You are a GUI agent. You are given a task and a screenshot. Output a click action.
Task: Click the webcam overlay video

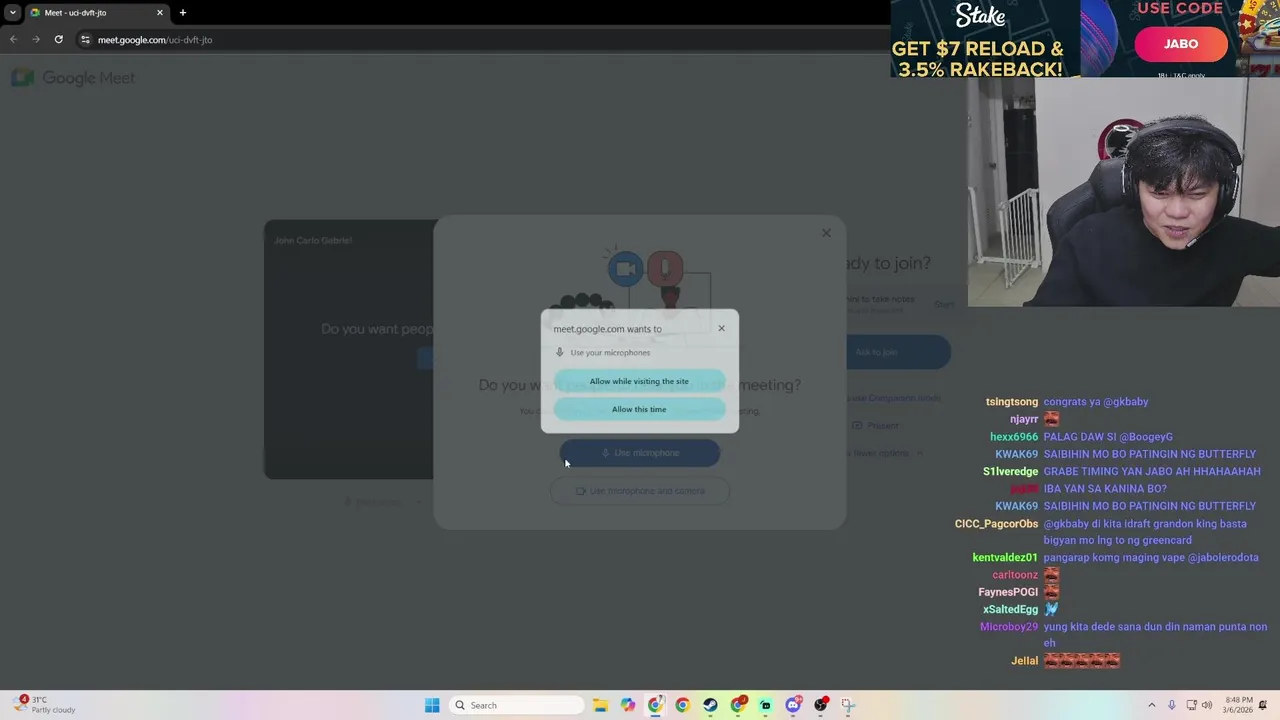[x=1123, y=192]
